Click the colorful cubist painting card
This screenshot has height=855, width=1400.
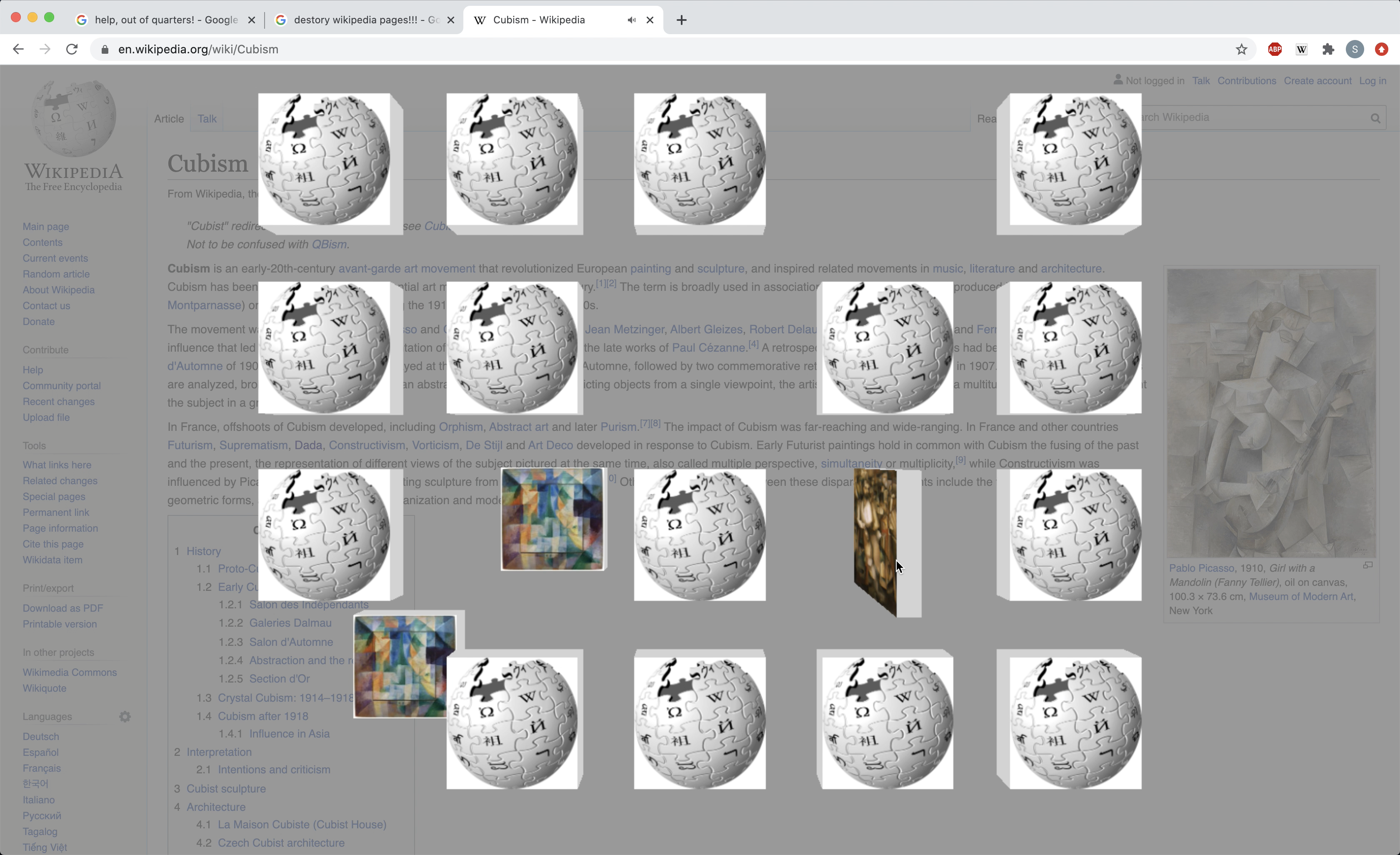coord(551,519)
